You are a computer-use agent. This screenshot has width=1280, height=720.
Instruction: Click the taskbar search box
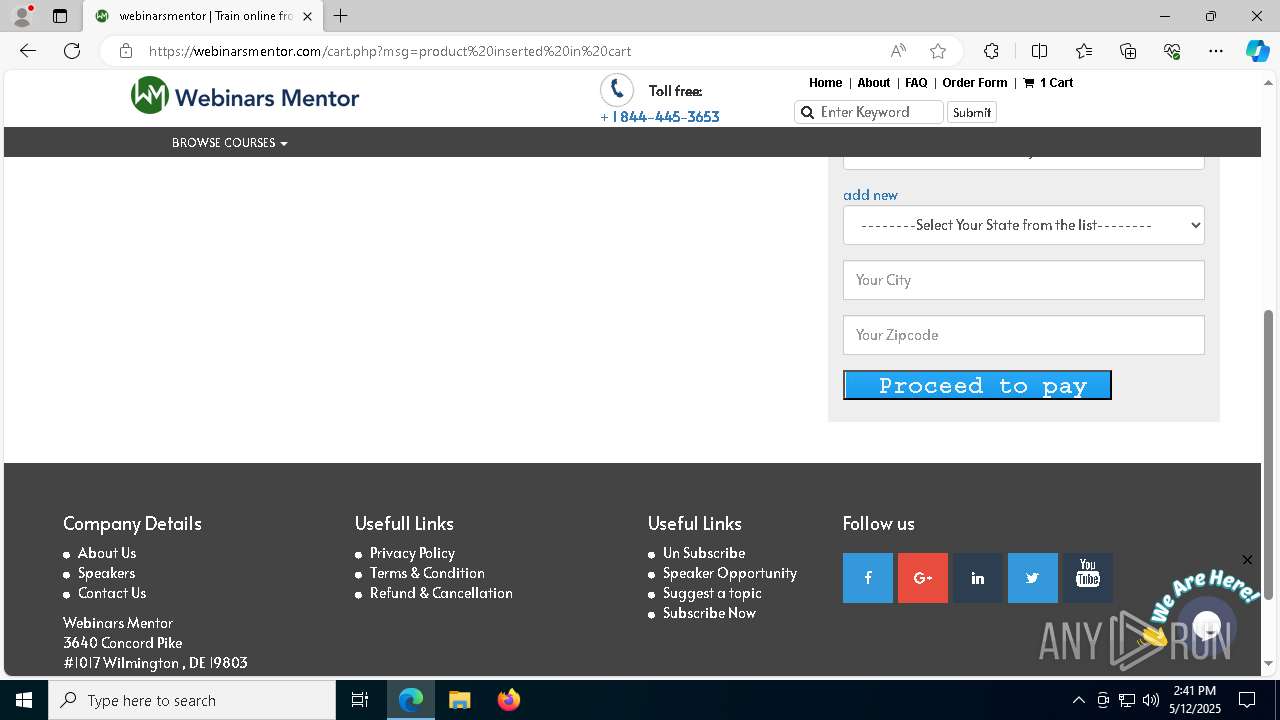(x=192, y=700)
